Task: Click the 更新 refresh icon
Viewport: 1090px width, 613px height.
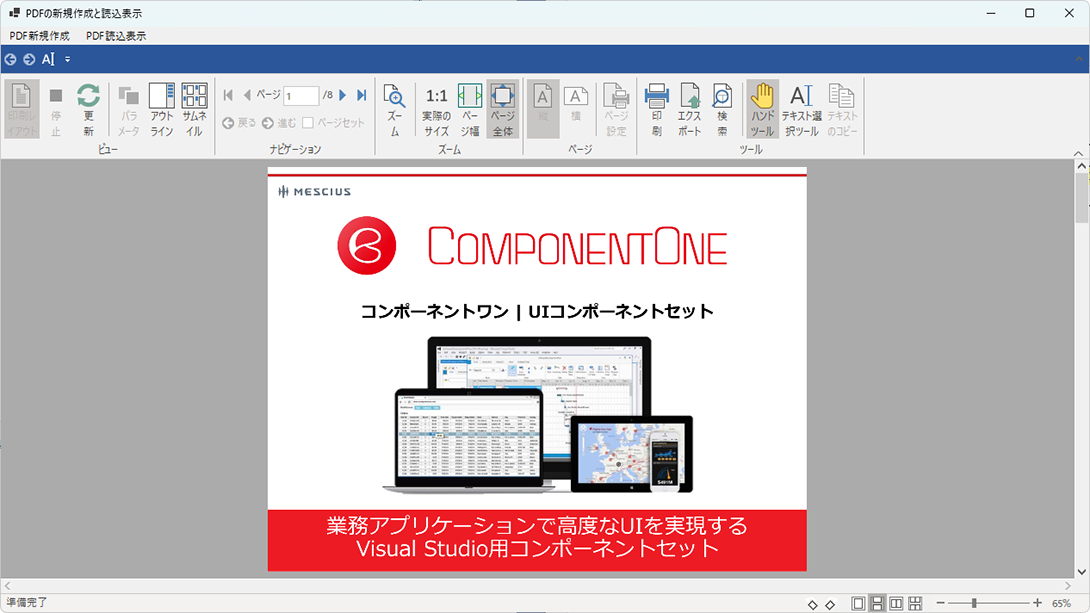Action: pyautogui.click(x=88, y=109)
